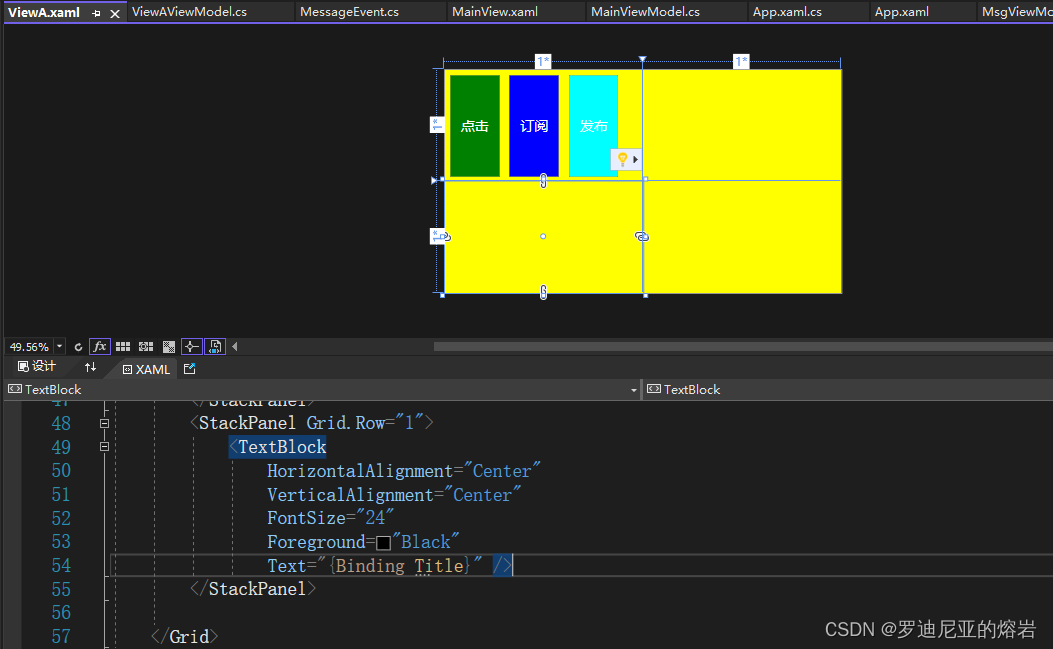This screenshot has height=649, width=1053.
Task: Toggle artboard checkerboard background
Action: [x=169, y=347]
